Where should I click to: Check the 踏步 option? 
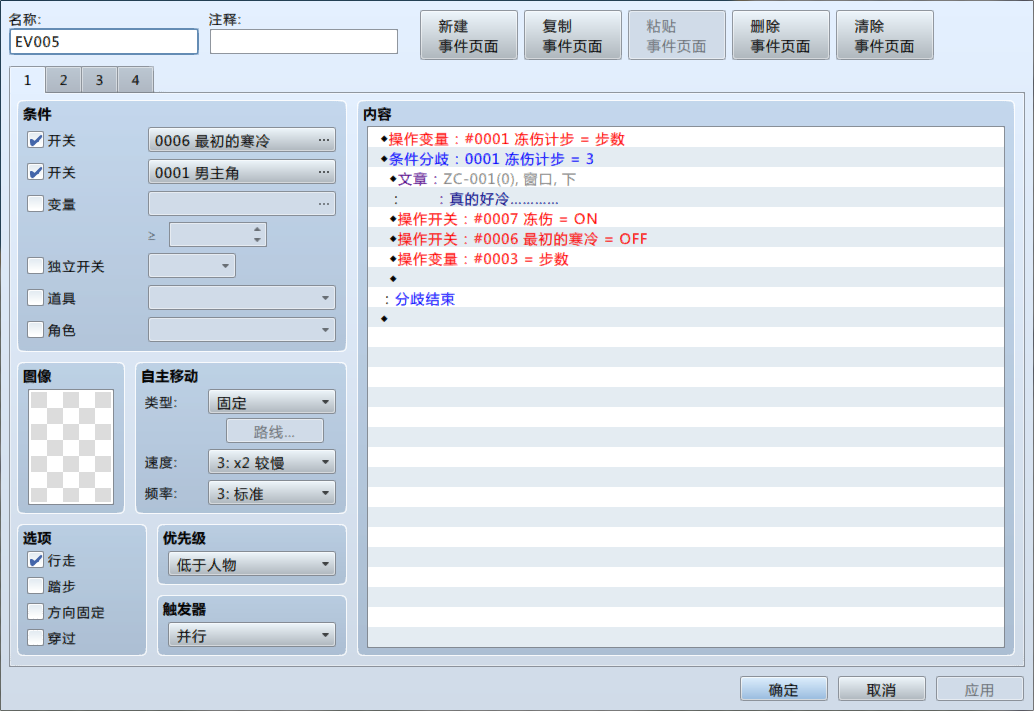click(36, 586)
